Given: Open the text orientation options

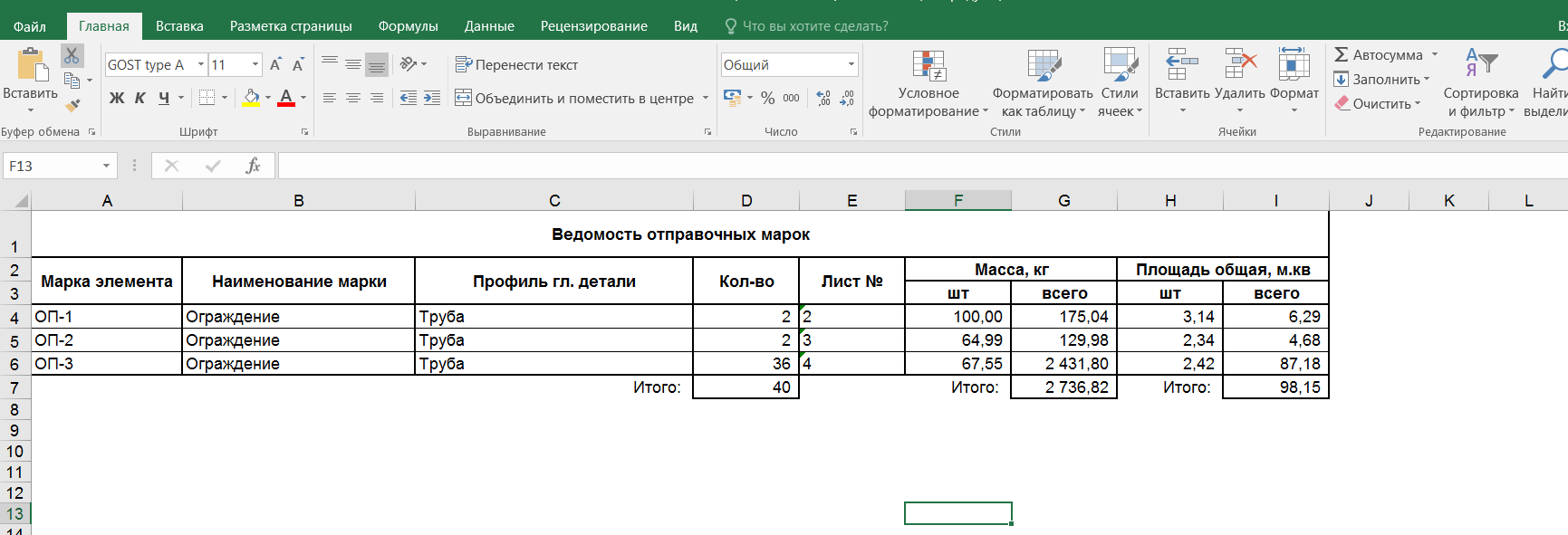Looking at the screenshot, I should [413, 64].
